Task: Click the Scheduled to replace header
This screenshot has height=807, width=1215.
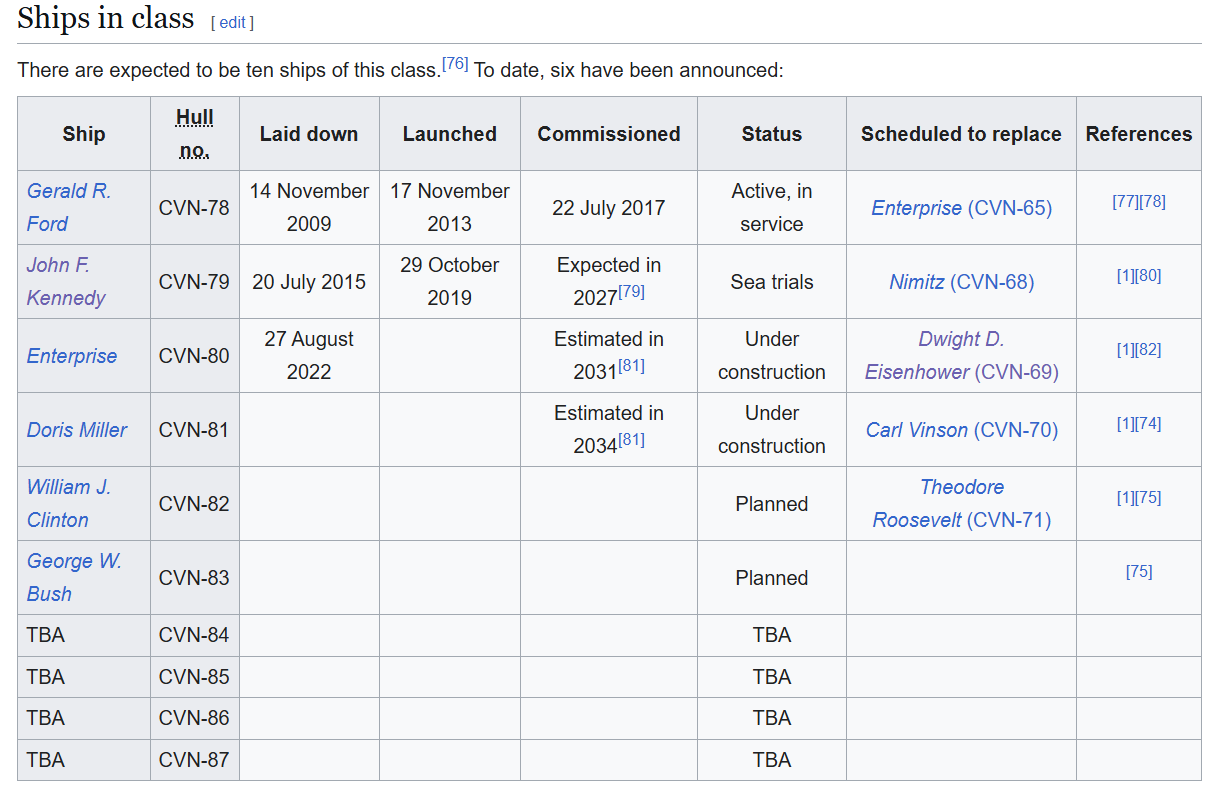Action: pyautogui.click(x=961, y=134)
